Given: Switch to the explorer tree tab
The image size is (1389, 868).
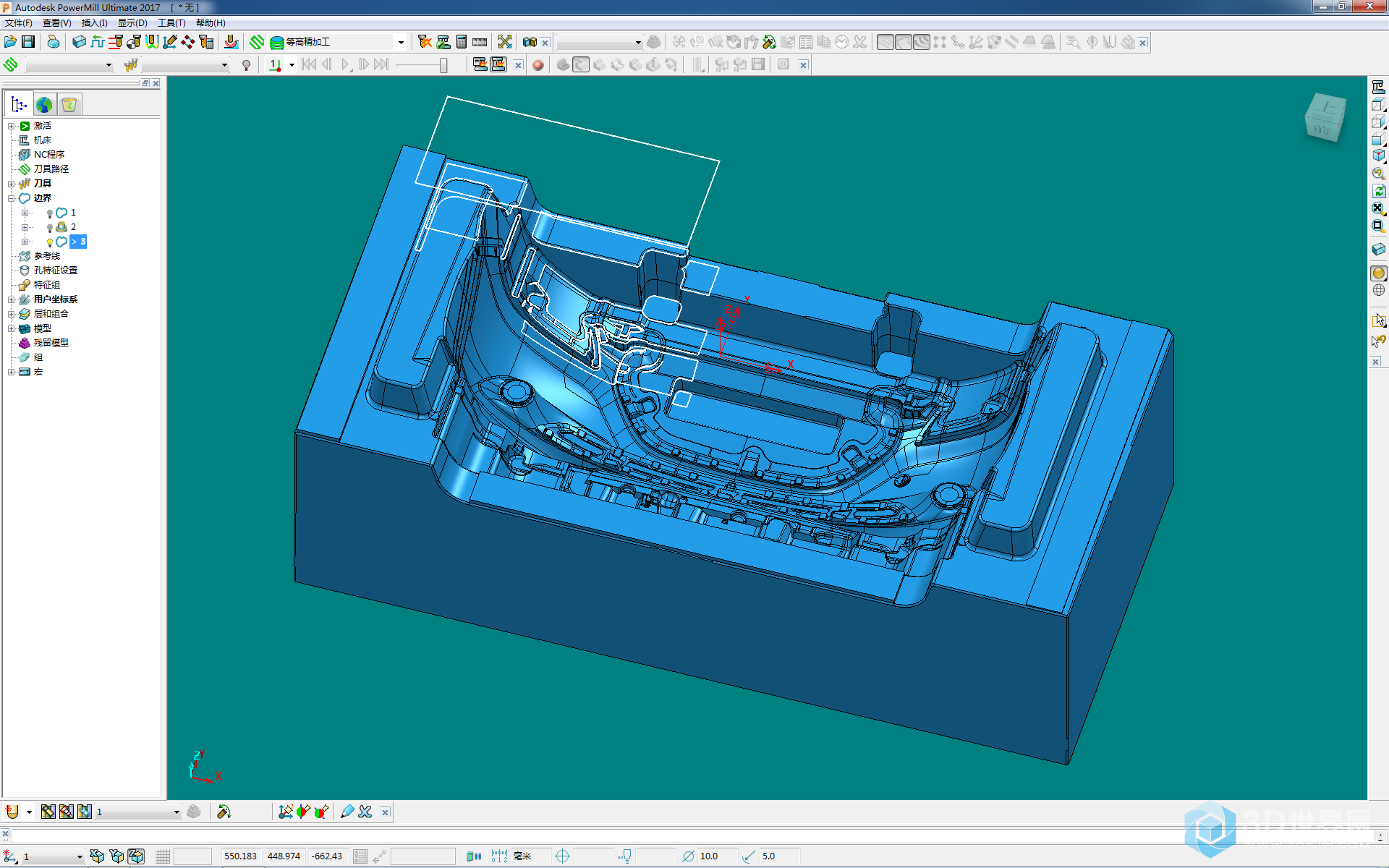Looking at the screenshot, I should tap(19, 105).
